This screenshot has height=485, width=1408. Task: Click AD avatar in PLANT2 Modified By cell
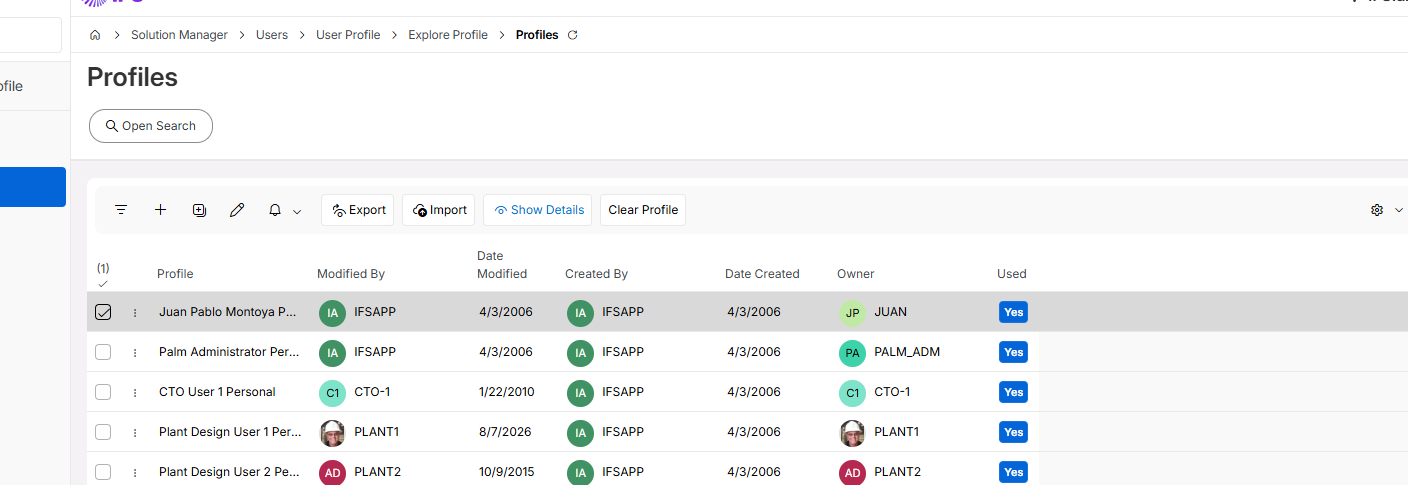click(332, 472)
